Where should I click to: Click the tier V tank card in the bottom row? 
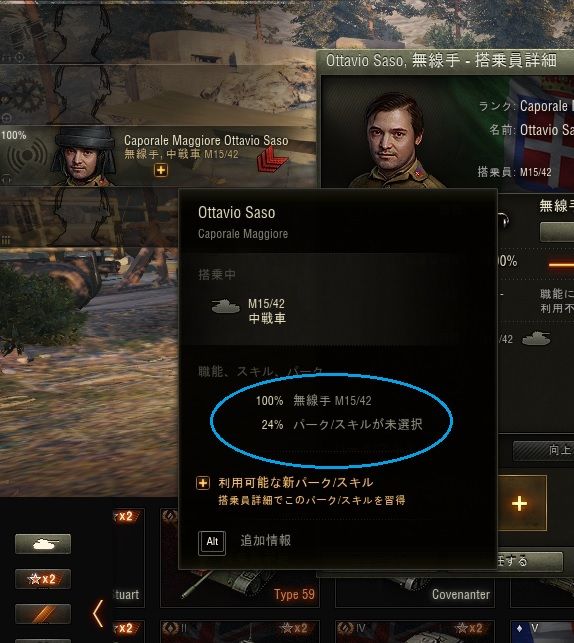[x=542, y=632]
